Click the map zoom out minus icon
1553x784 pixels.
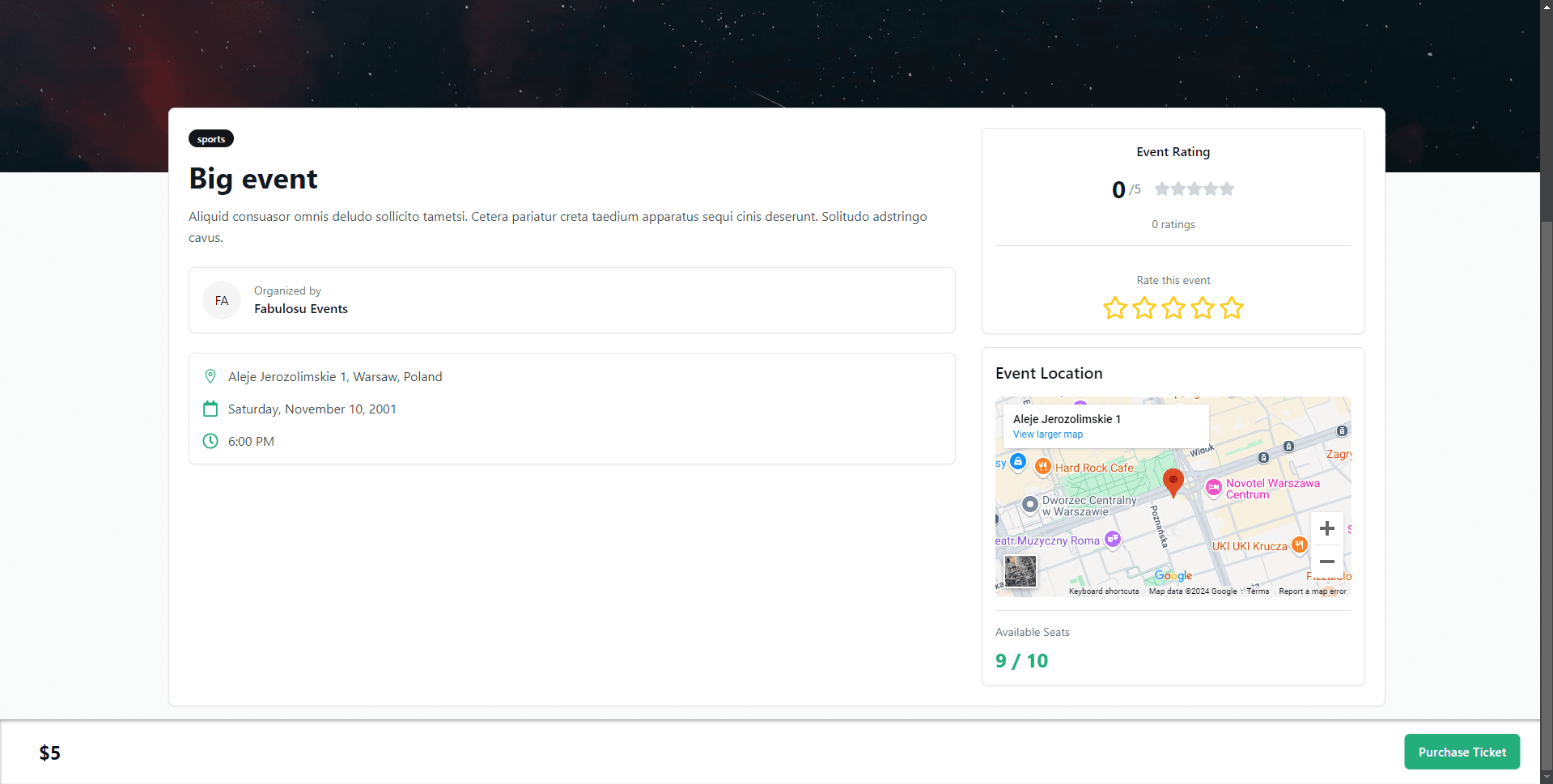tap(1326, 562)
